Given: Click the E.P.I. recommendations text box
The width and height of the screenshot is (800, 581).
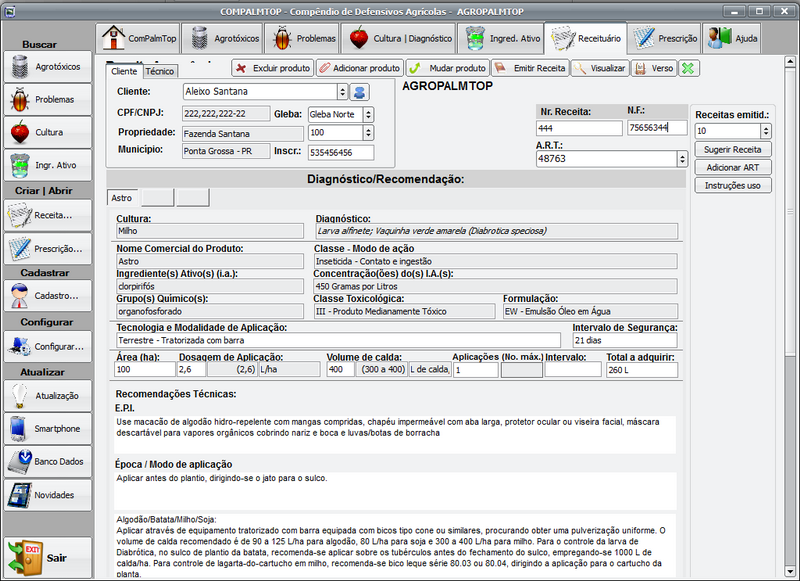Looking at the screenshot, I should 395,434.
